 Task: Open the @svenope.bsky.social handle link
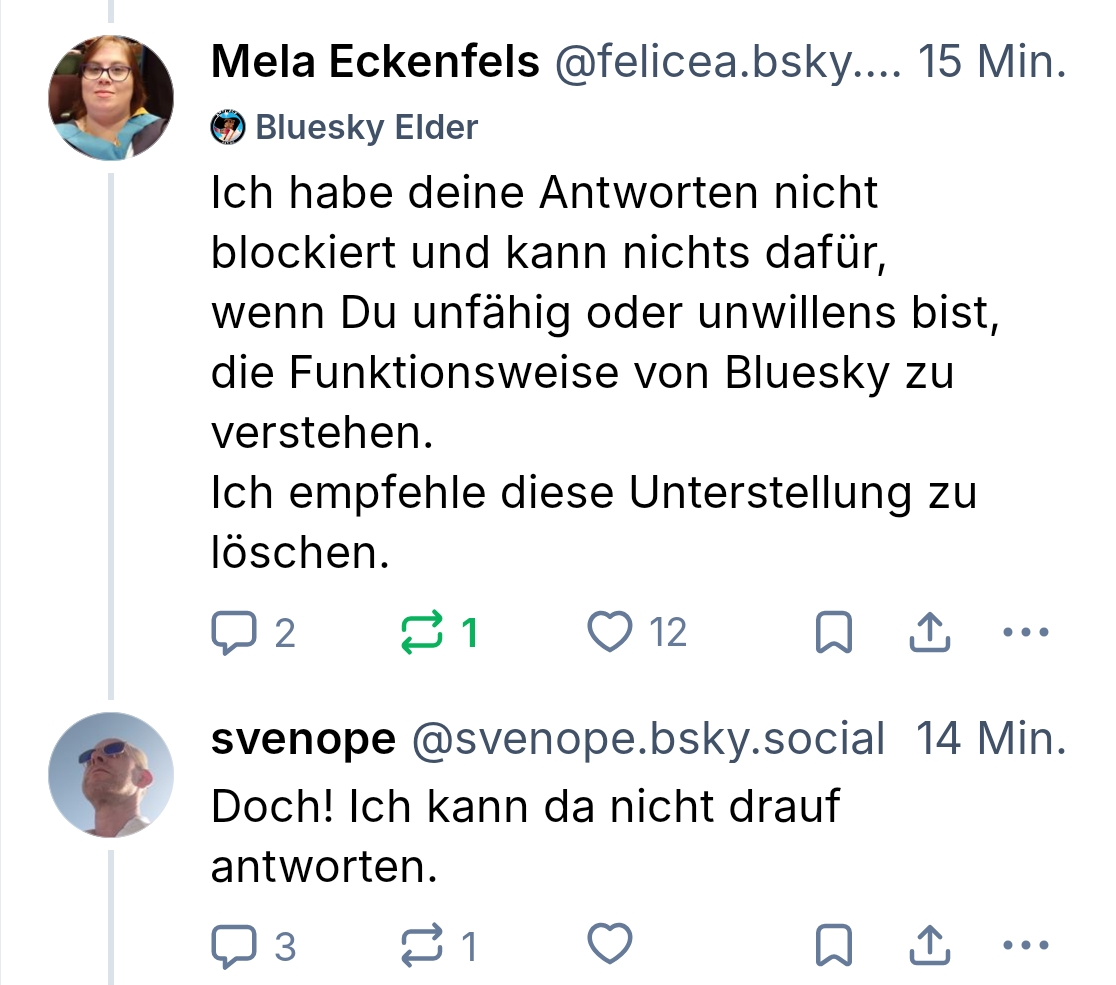coord(648,739)
